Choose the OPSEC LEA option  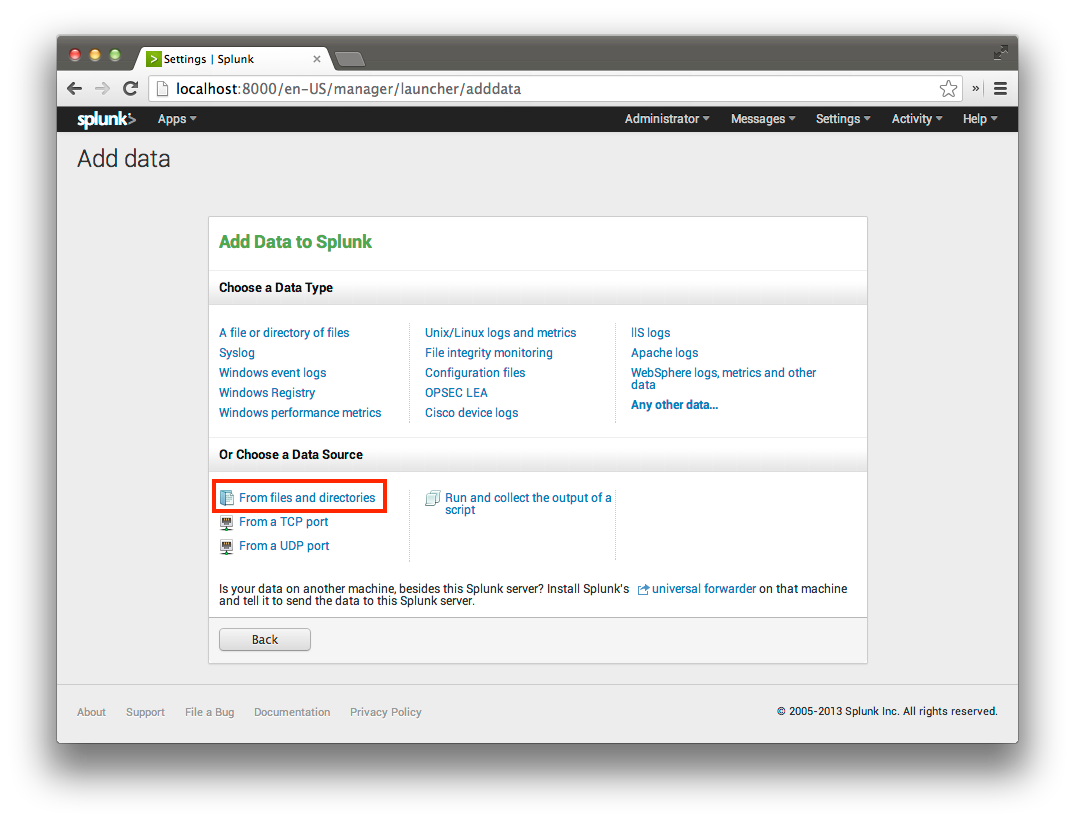456,392
